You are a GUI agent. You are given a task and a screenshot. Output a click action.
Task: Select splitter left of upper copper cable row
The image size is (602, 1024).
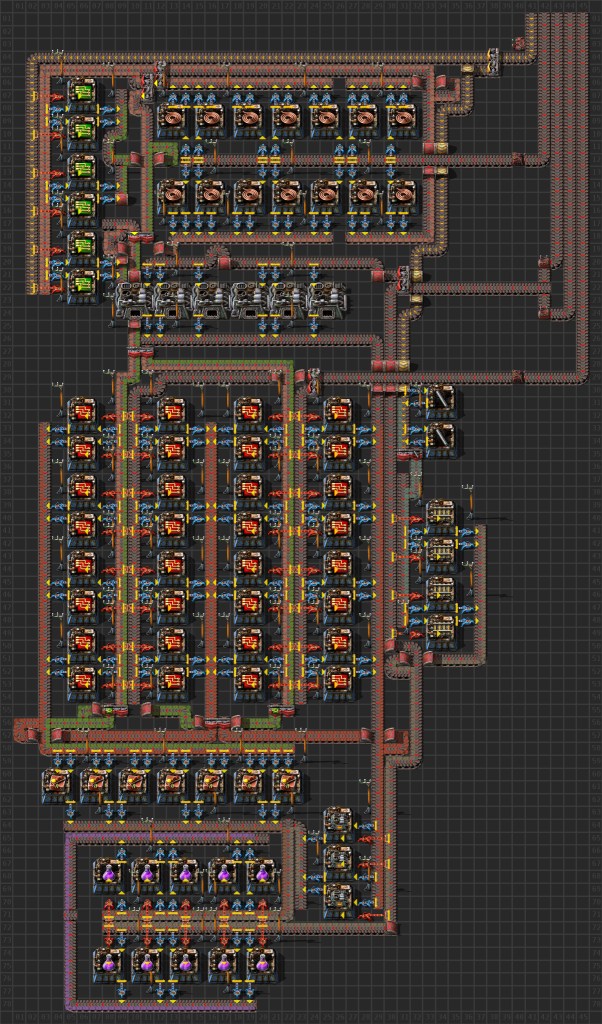point(149,88)
